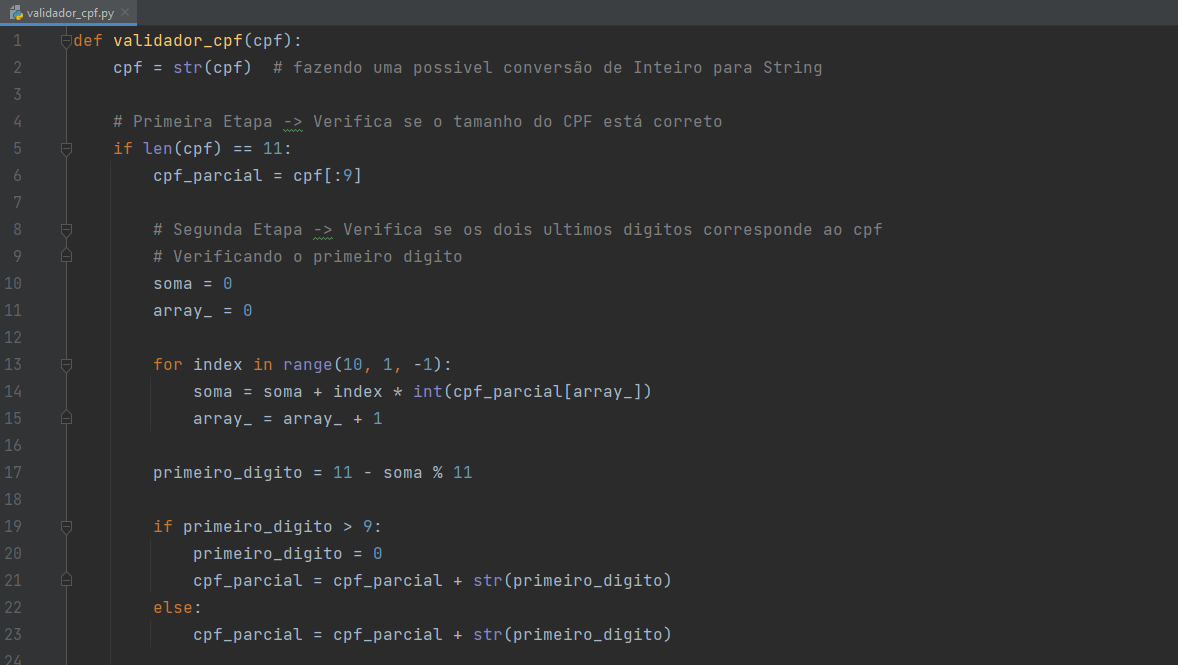Click line number 10 in the gutter
The width and height of the screenshot is (1178, 665).
(x=13, y=283)
